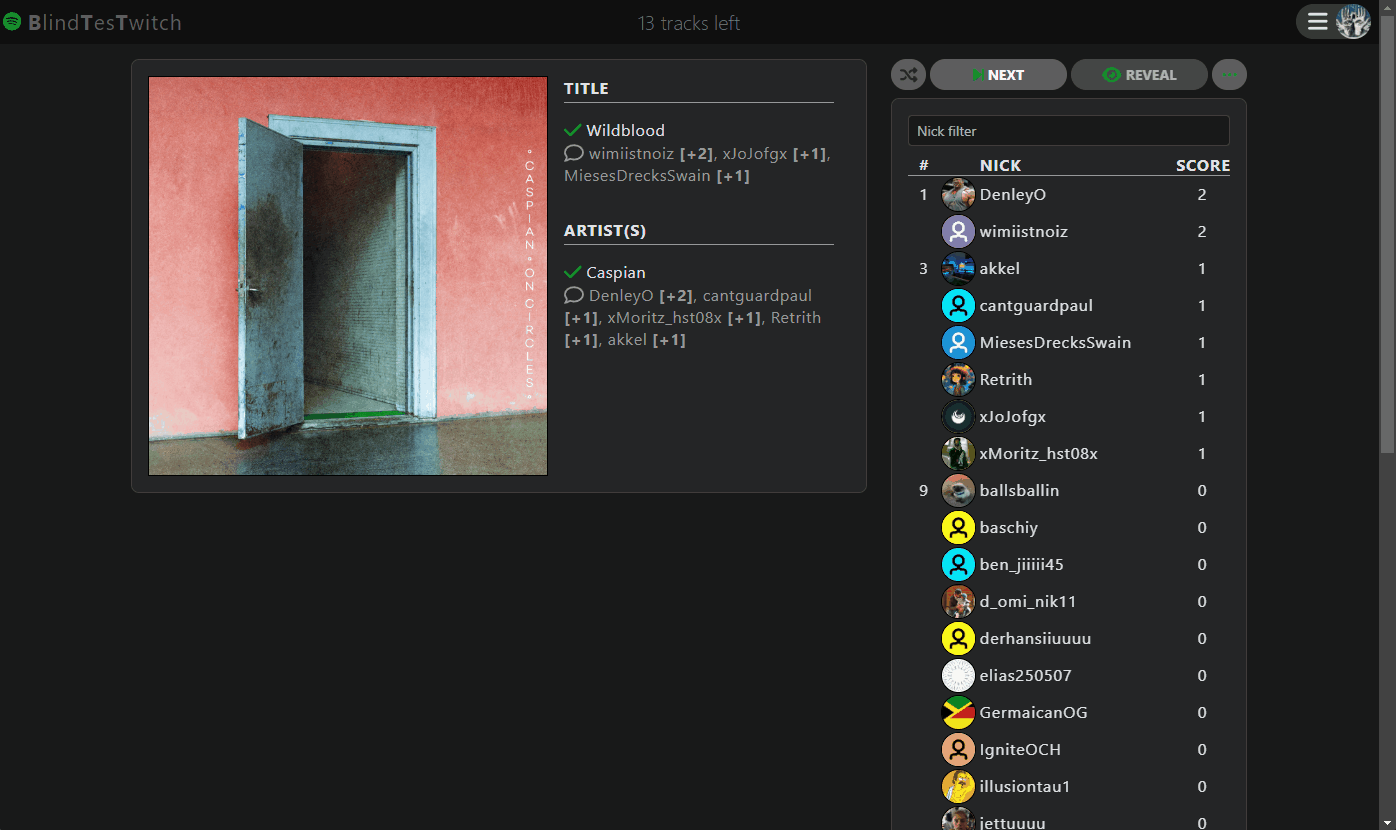Click the speech bubble icon under Caspian
This screenshot has width=1396, height=830.
click(x=574, y=296)
